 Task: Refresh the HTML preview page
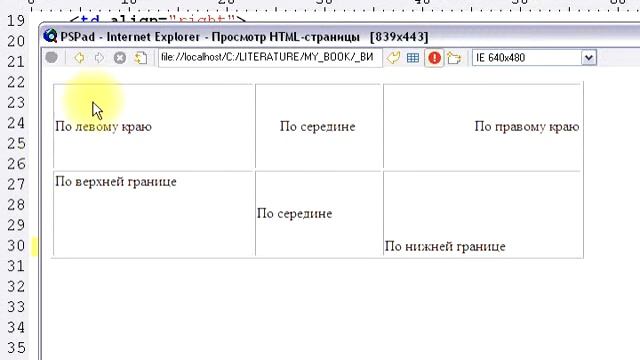coord(141,58)
